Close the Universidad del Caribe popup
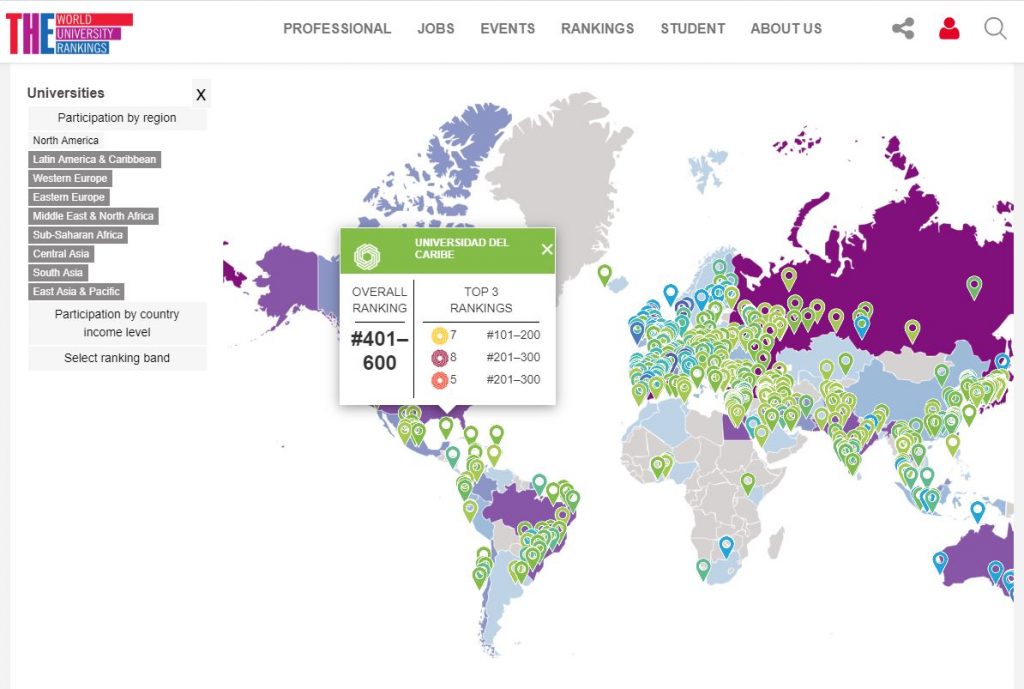The image size is (1024, 689). click(x=546, y=250)
